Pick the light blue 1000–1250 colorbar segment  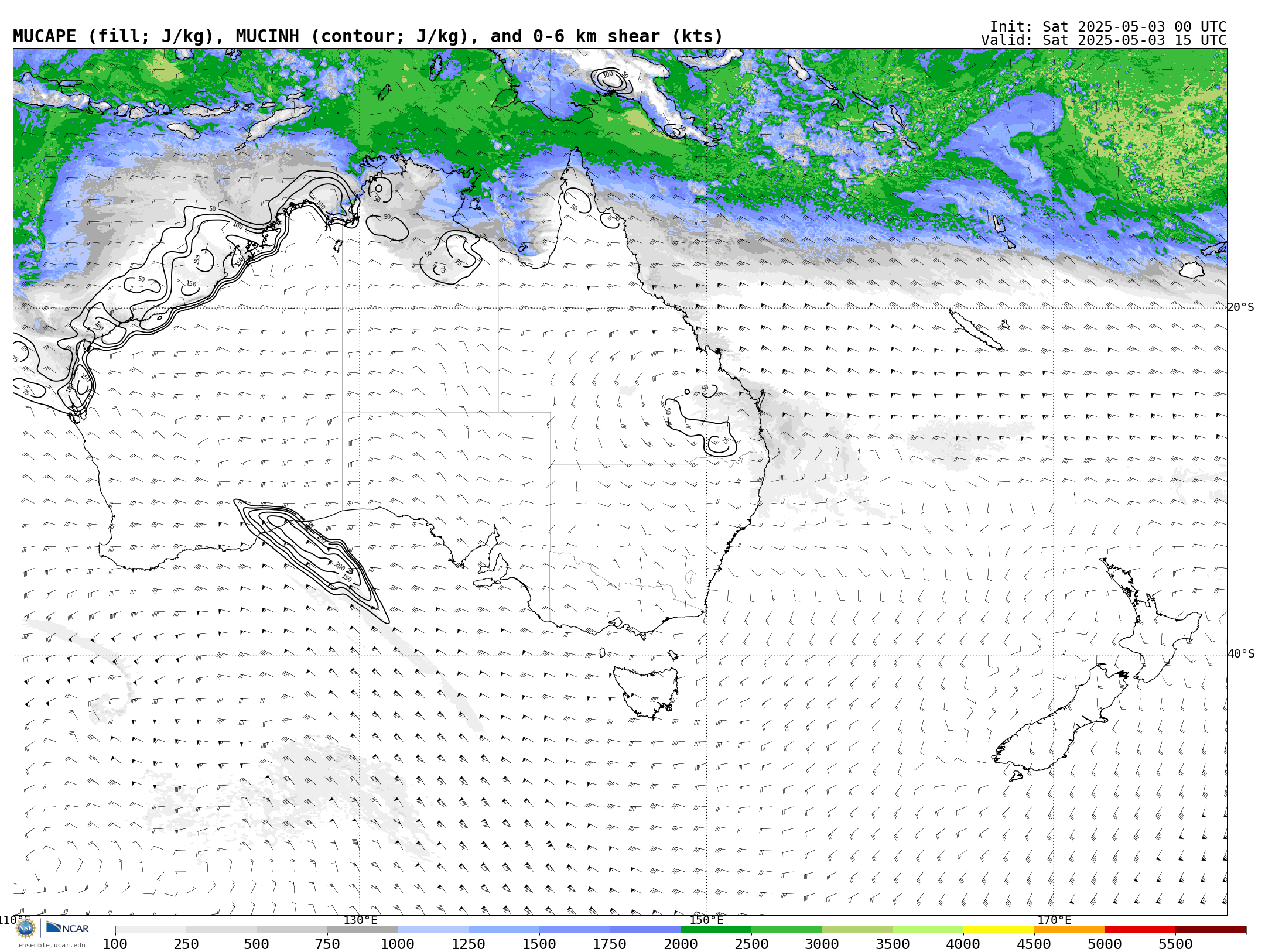click(433, 930)
